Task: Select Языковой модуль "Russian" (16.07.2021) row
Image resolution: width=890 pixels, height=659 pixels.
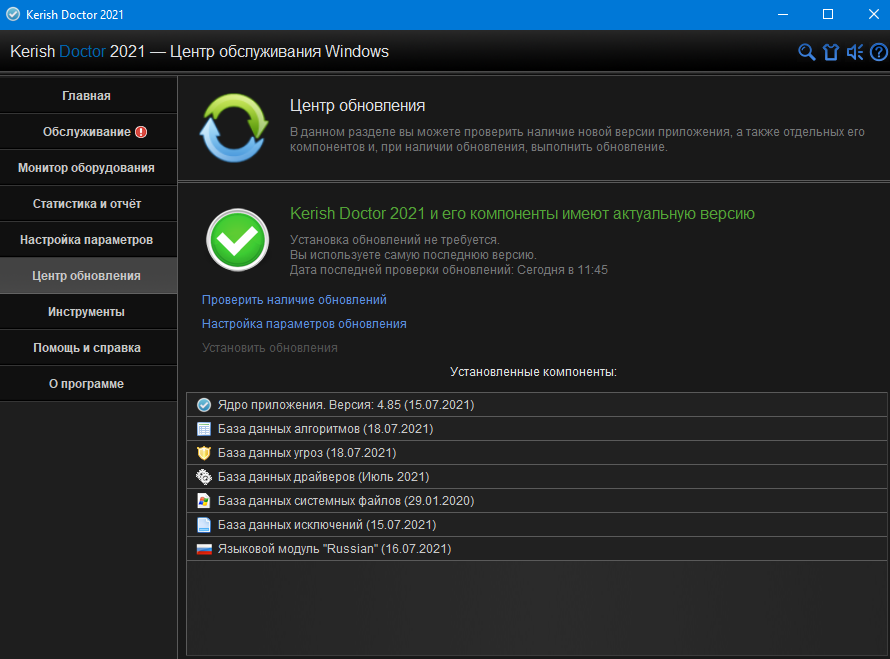Action: click(536, 549)
